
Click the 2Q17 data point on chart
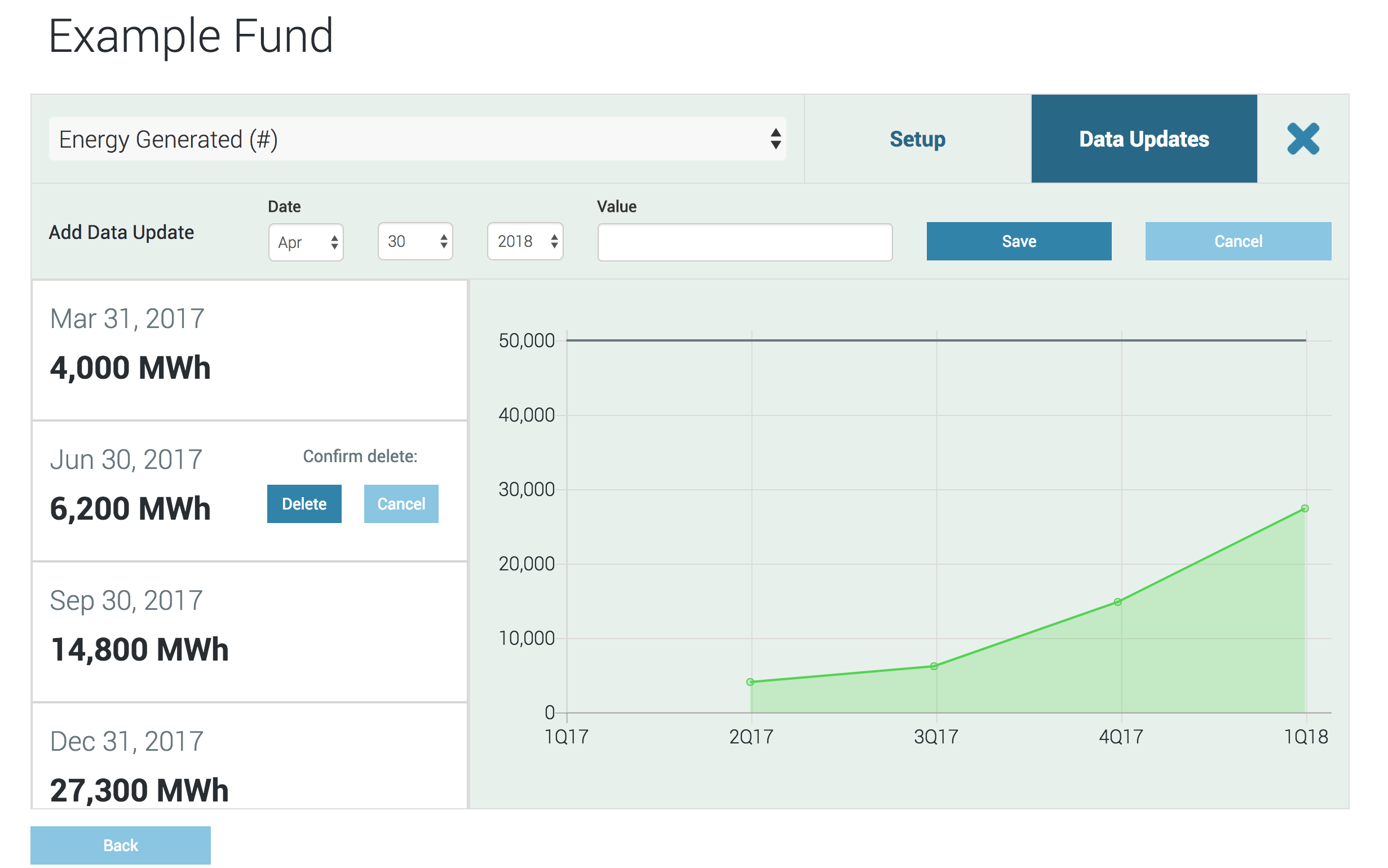(750, 682)
